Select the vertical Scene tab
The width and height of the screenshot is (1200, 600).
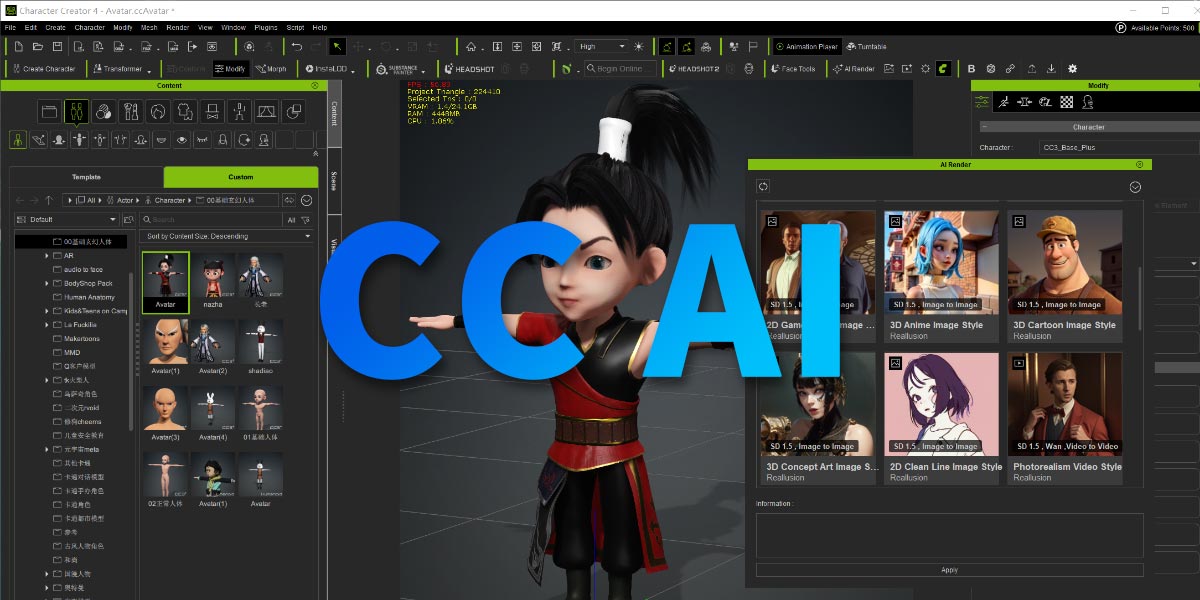click(x=334, y=180)
